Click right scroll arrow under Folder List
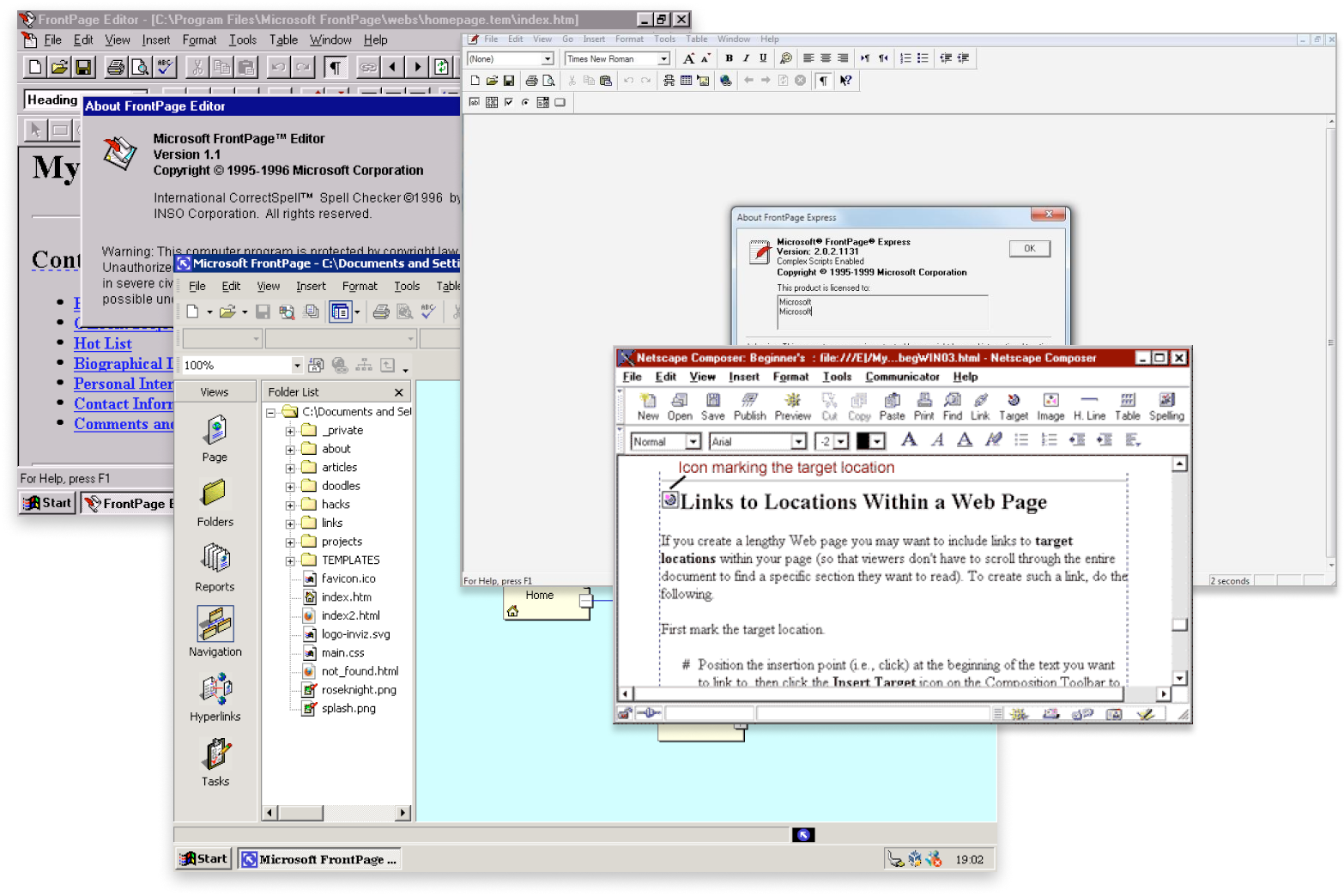Screen dimensions: 1344x896 click(403, 812)
